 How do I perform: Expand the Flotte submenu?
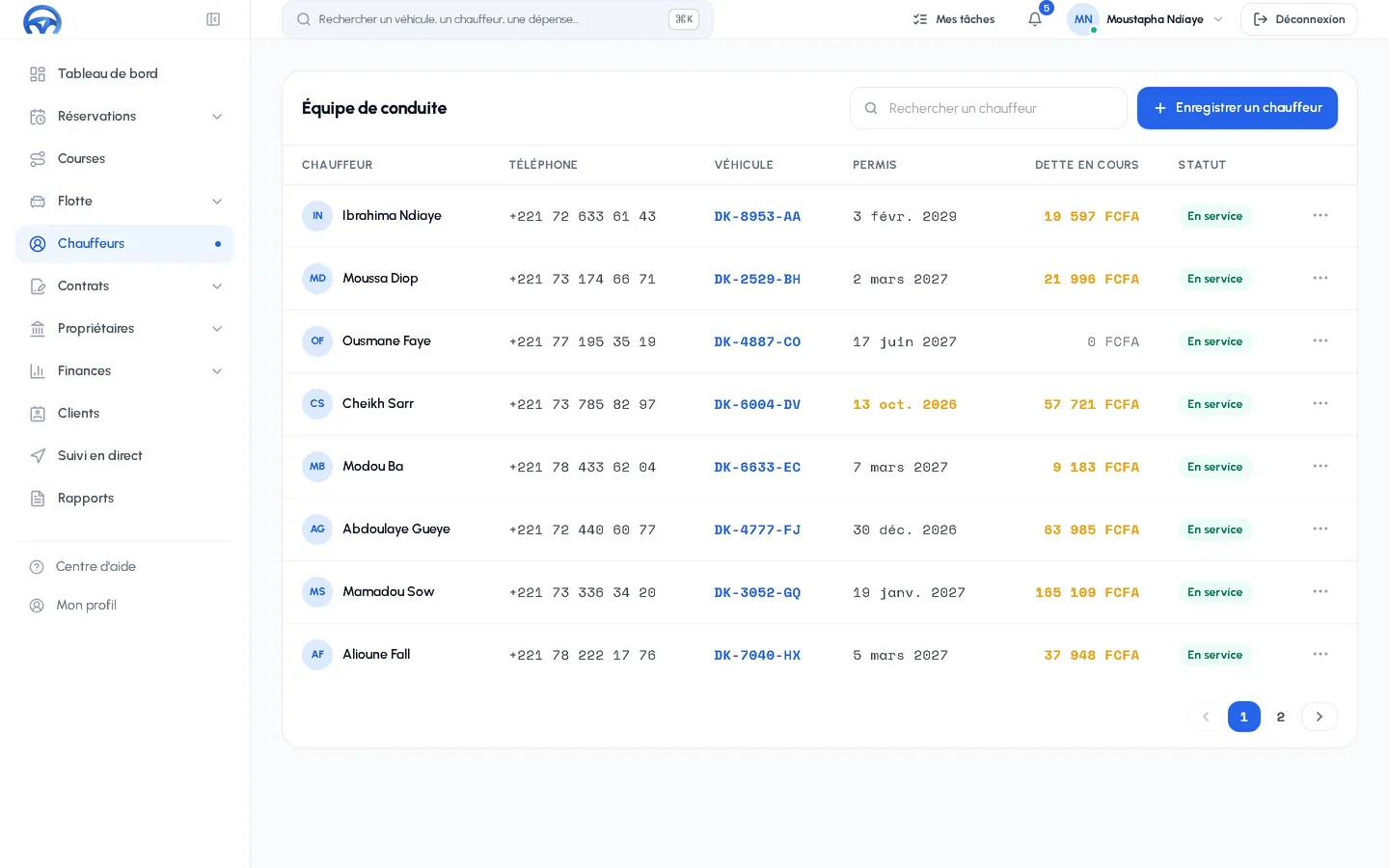(217, 202)
